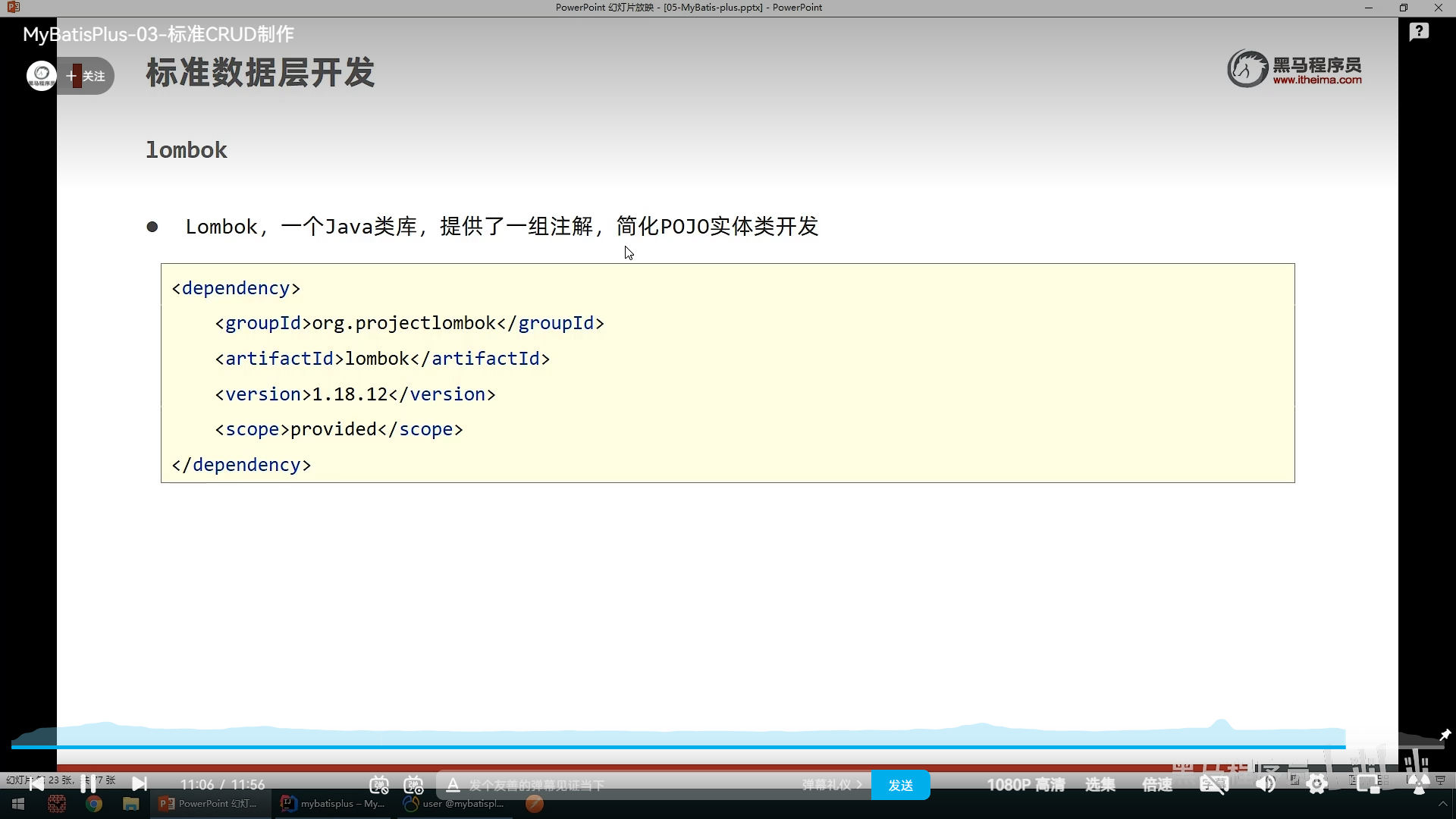Viewport: 1456px width, 819px height.
Task: Open the 1080P 高清 quality dropdown
Action: pyautogui.click(x=1025, y=785)
